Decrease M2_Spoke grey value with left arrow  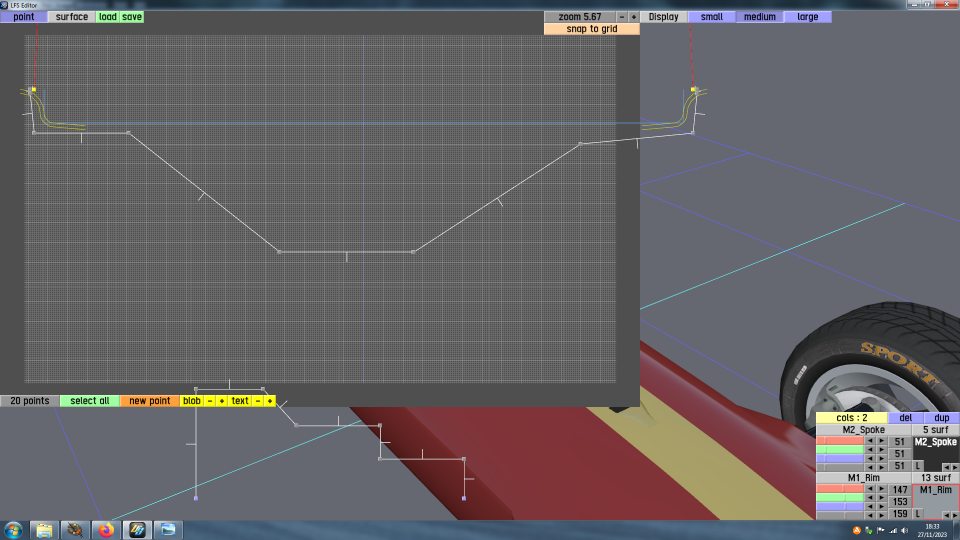(x=870, y=467)
